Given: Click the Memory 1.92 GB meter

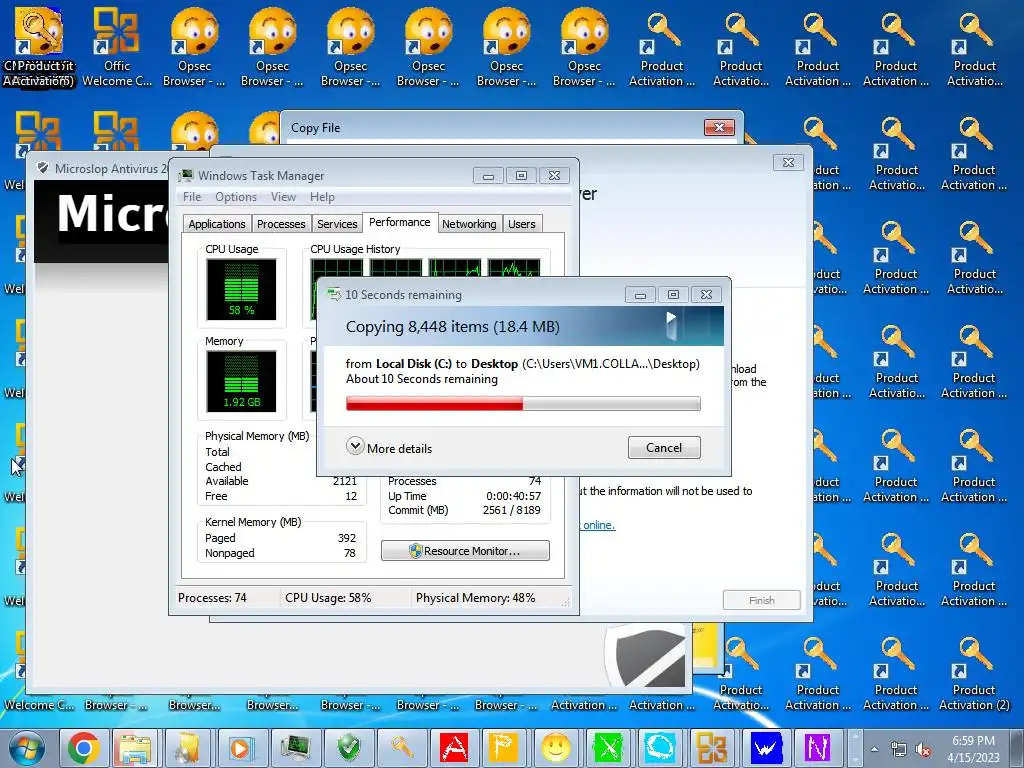Looking at the screenshot, I should 241,381.
